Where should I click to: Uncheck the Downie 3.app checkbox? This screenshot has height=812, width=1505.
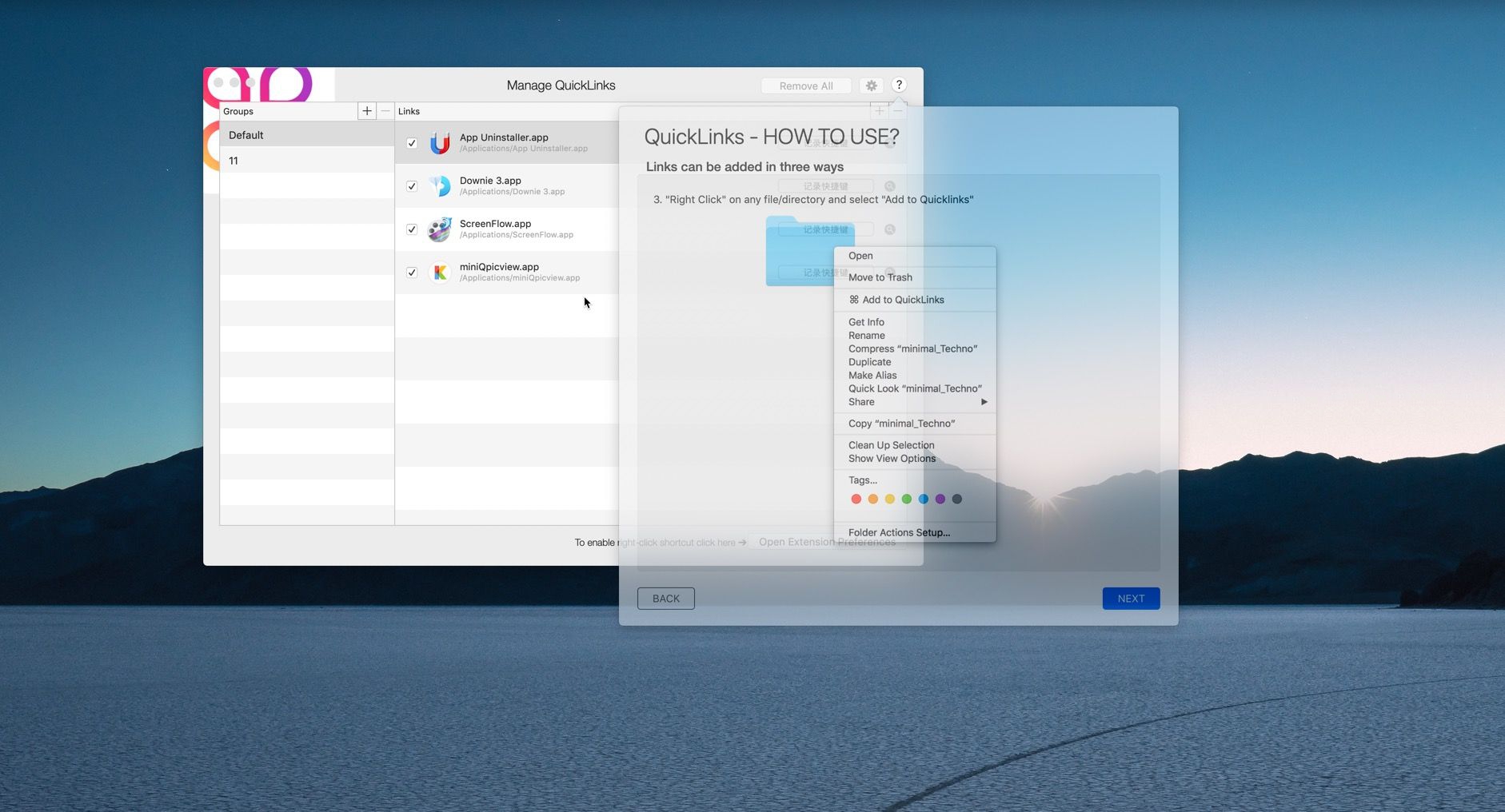pos(412,186)
